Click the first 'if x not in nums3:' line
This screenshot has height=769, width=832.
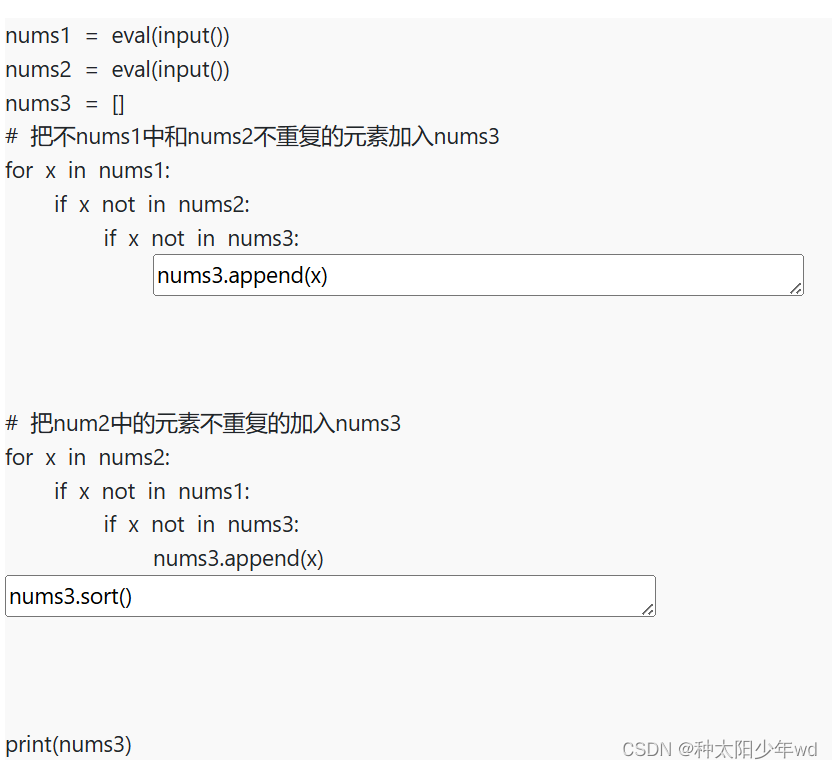tap(201, 239)
